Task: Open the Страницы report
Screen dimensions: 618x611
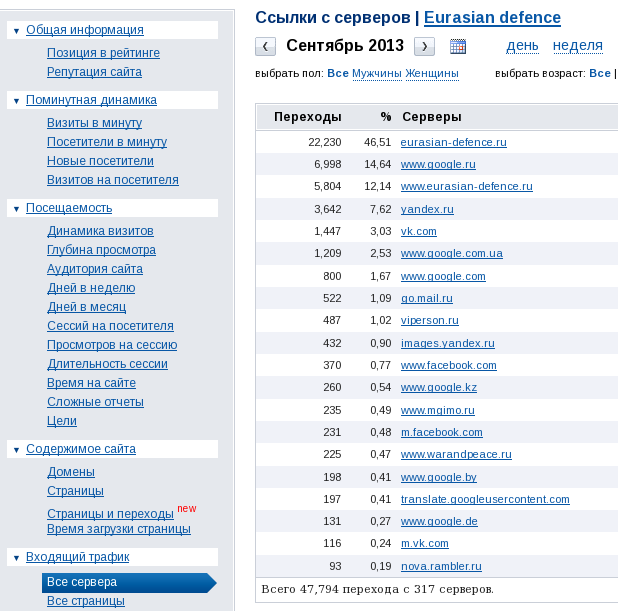Action: 75,491
